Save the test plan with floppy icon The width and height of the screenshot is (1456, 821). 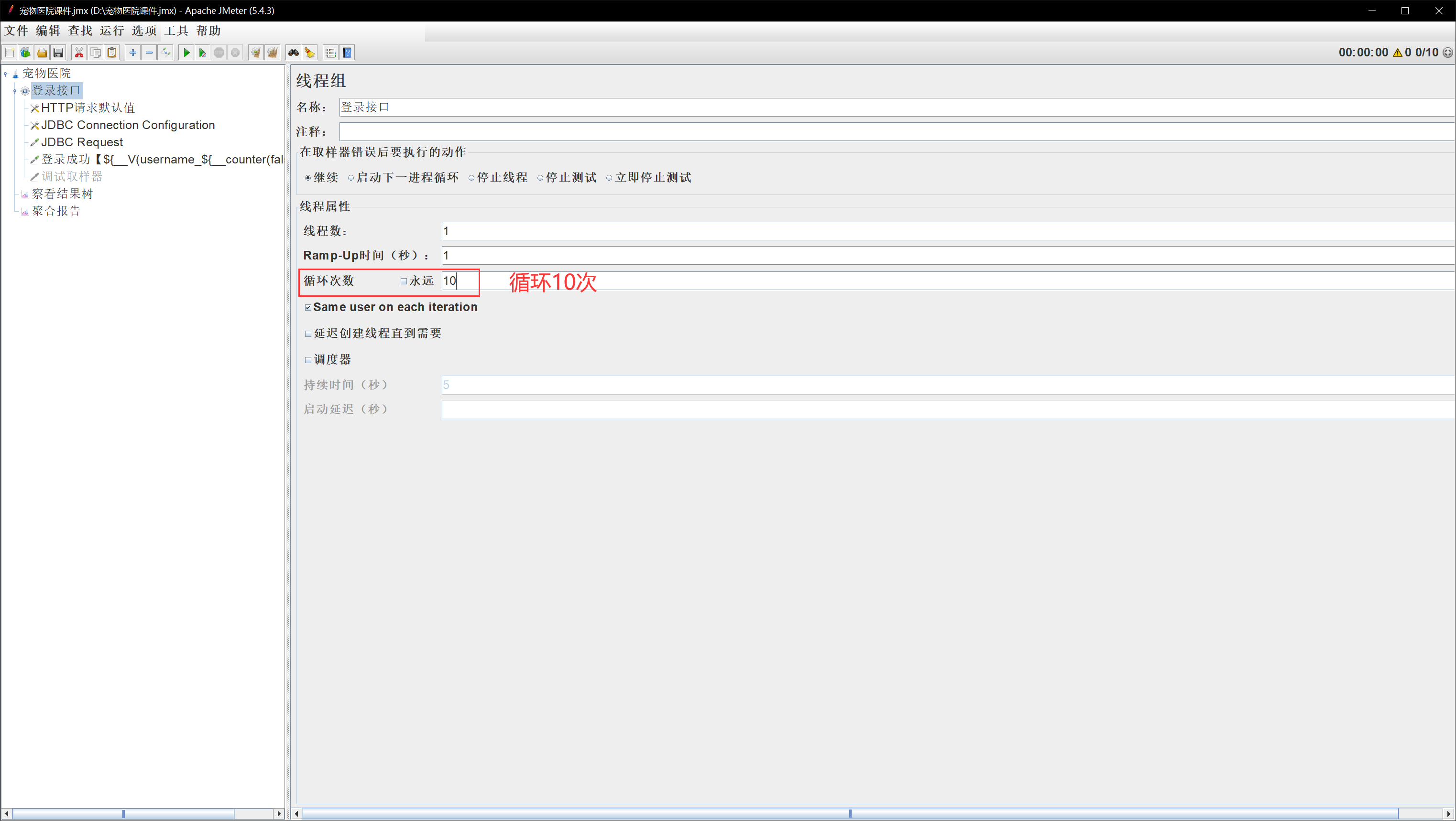pyautogui.click(x=58, y=53)
